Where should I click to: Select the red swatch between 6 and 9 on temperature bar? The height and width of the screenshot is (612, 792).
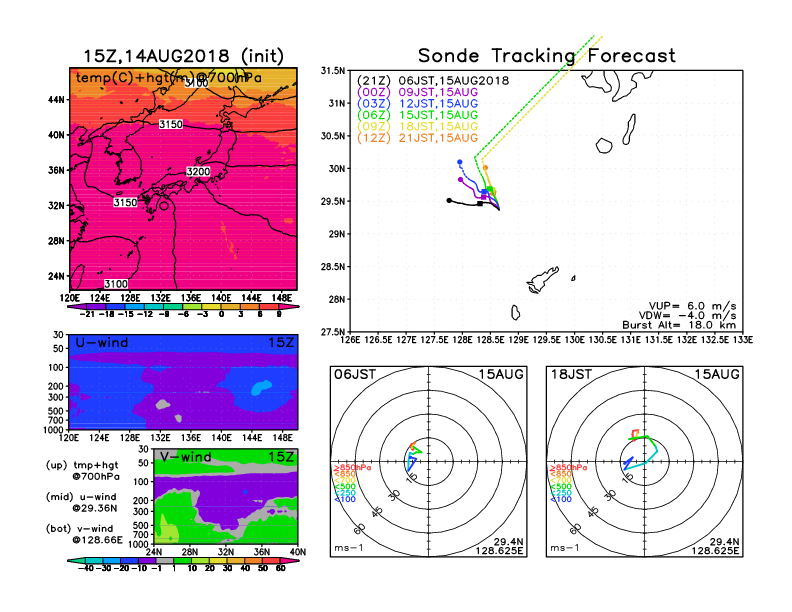coord(270,307)
